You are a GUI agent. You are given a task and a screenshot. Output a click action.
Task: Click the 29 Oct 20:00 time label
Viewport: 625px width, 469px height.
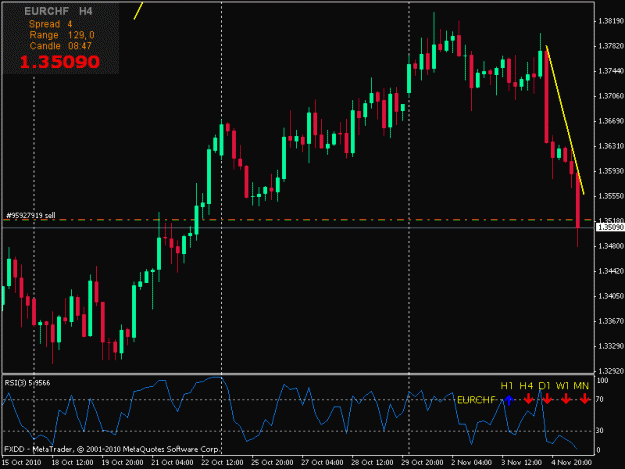tap(422, 462)
